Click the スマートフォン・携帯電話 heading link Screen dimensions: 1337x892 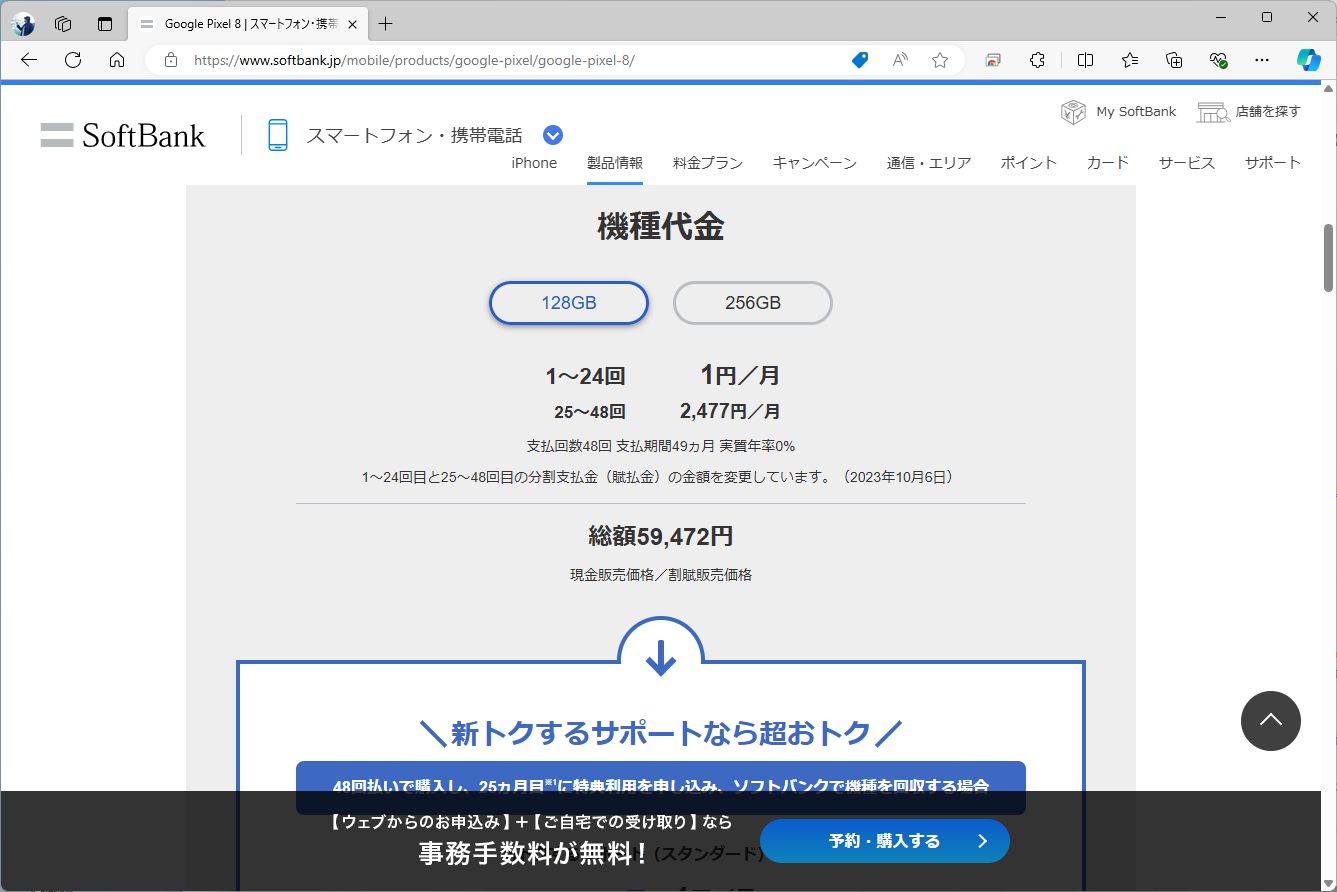[x=414, y=135]
